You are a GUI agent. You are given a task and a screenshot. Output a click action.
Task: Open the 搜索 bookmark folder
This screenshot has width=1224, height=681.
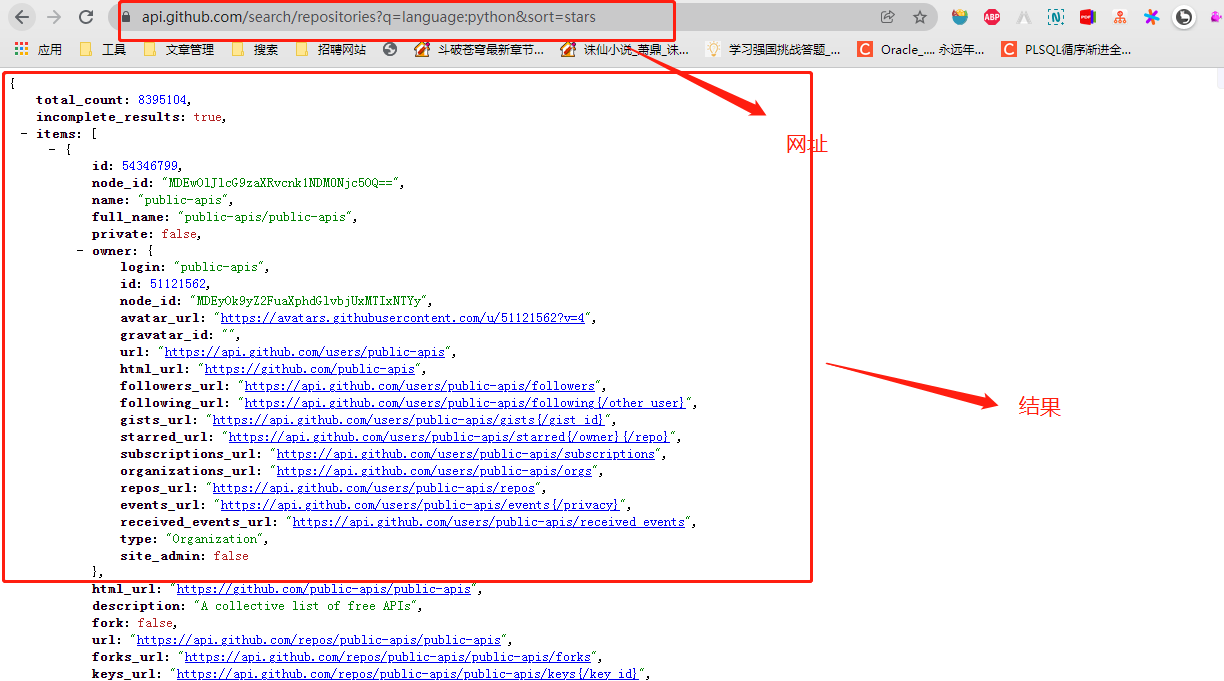pyautogui.click(x=255, y=49)
